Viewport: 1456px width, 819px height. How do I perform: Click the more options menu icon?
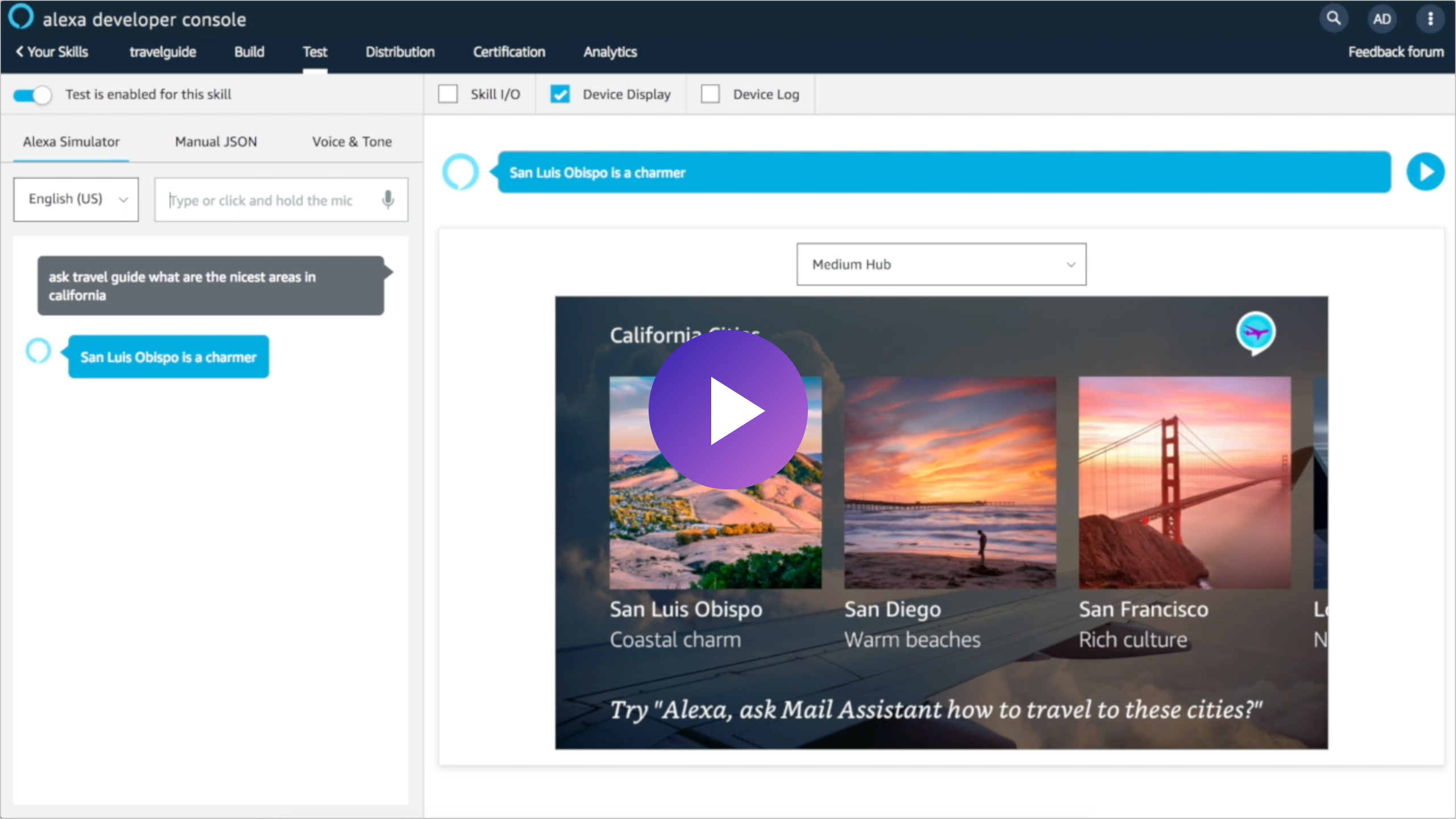1430,19
